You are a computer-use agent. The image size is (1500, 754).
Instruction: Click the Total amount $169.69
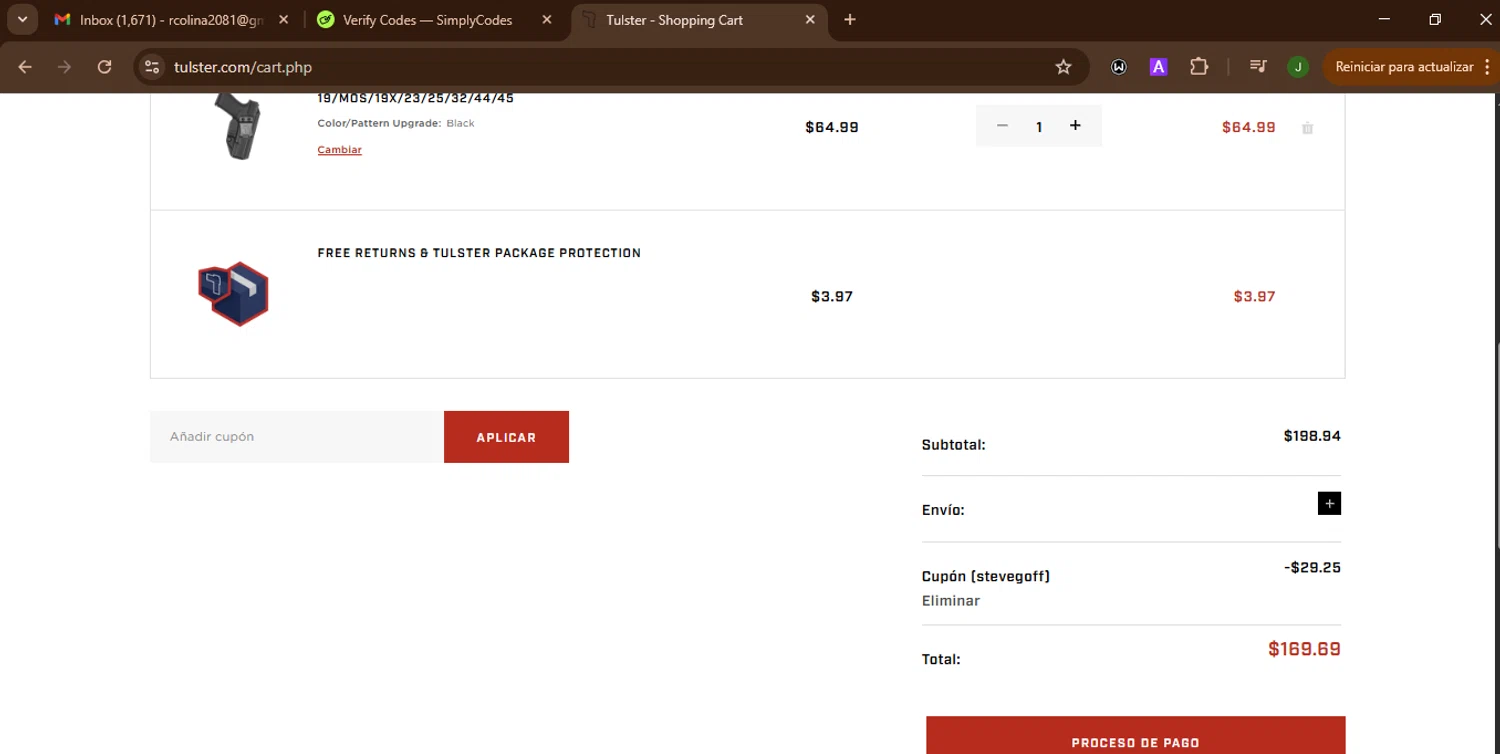[x=1304, y=649]
